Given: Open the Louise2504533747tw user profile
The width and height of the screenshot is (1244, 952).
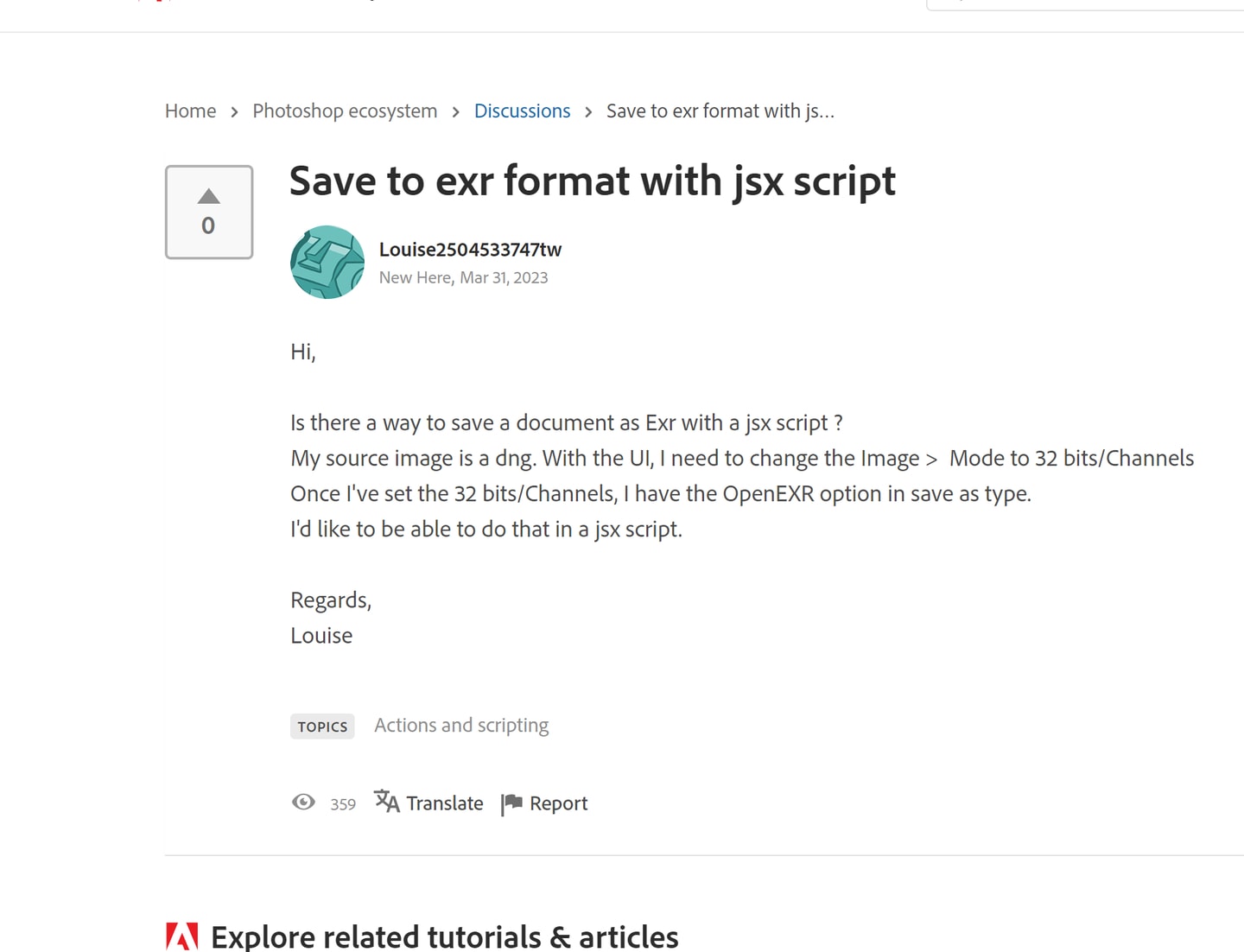Looking at the screenshot, I should click(x=470, y=250).
